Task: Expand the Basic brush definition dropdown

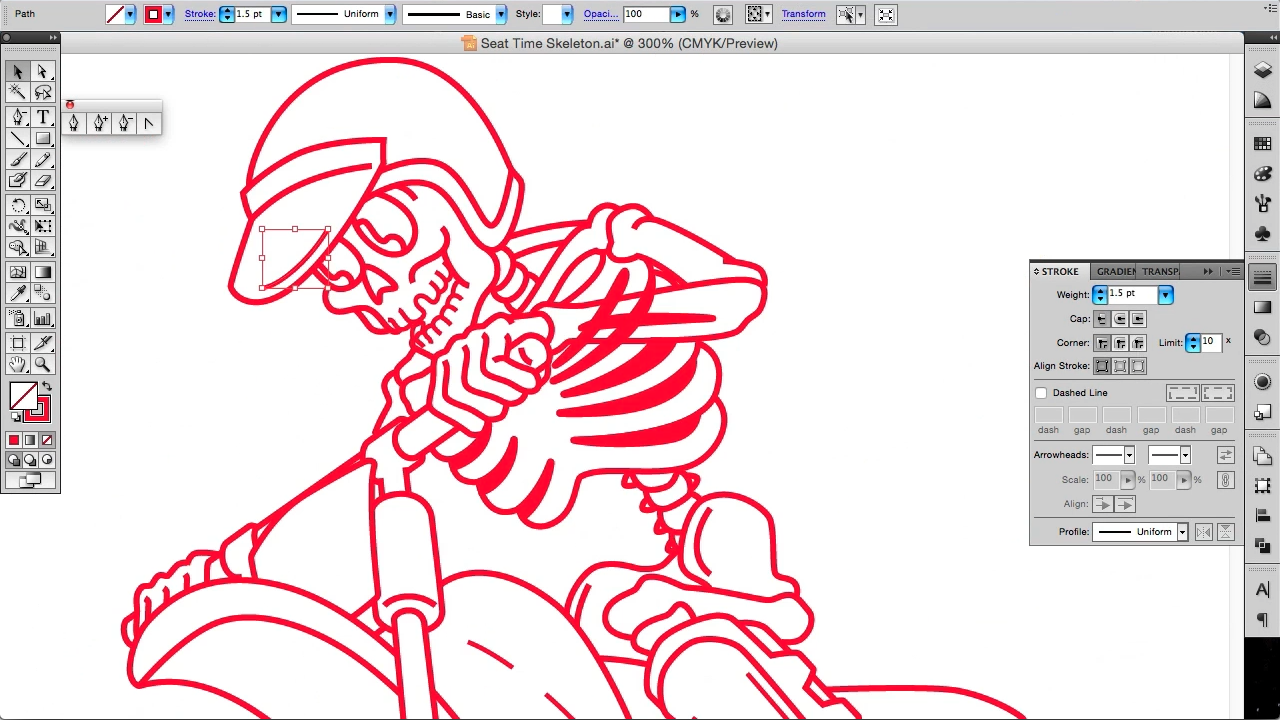Action: click(500, 15)
